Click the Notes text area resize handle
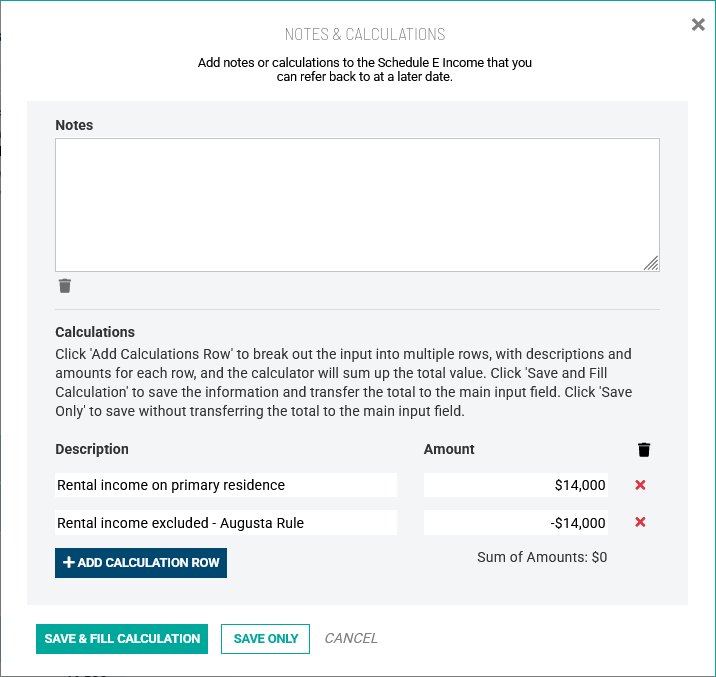716x677 pixels. pos(651,263)
